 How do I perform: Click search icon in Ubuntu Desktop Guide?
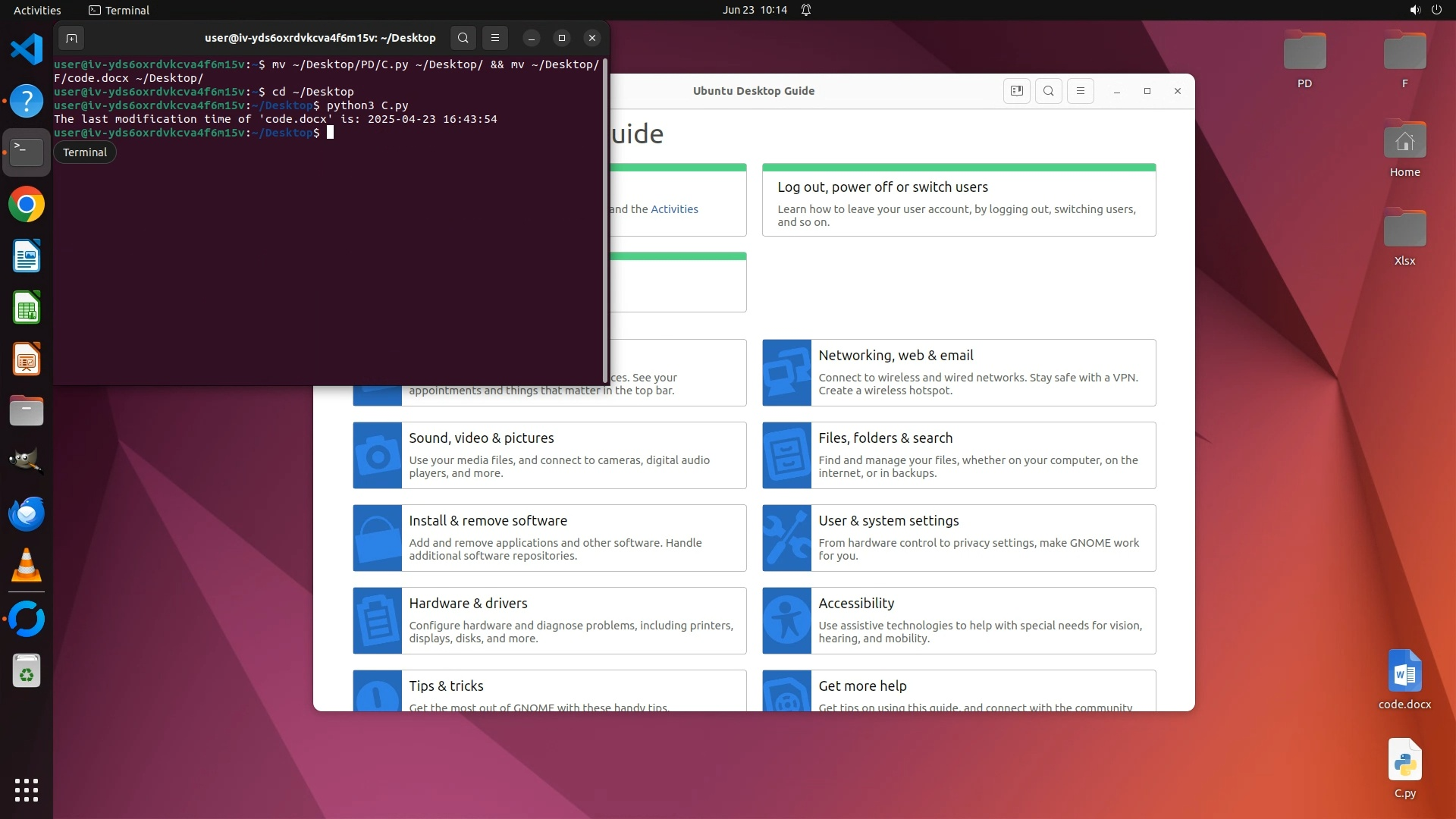(1049, 91)
